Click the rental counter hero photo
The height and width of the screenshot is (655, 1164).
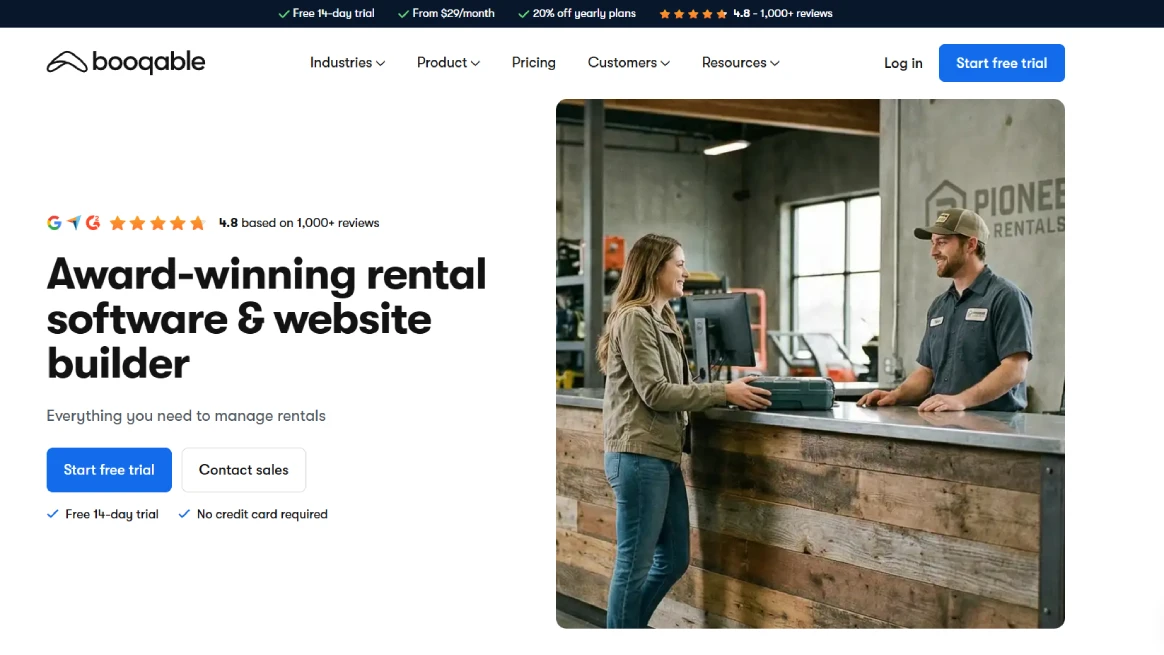(810, 363)
